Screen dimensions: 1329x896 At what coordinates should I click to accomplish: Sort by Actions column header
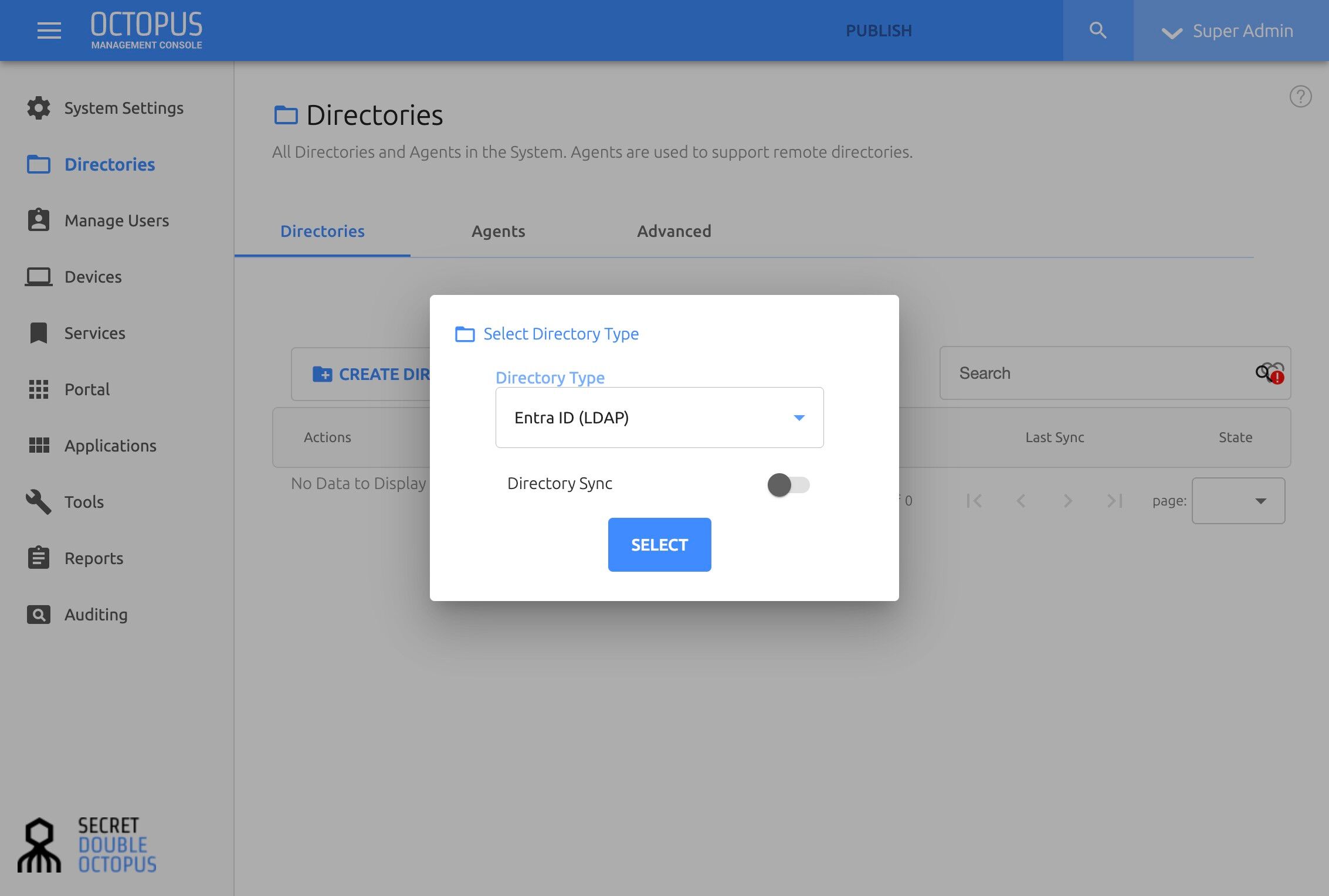(x=327, y=437)
